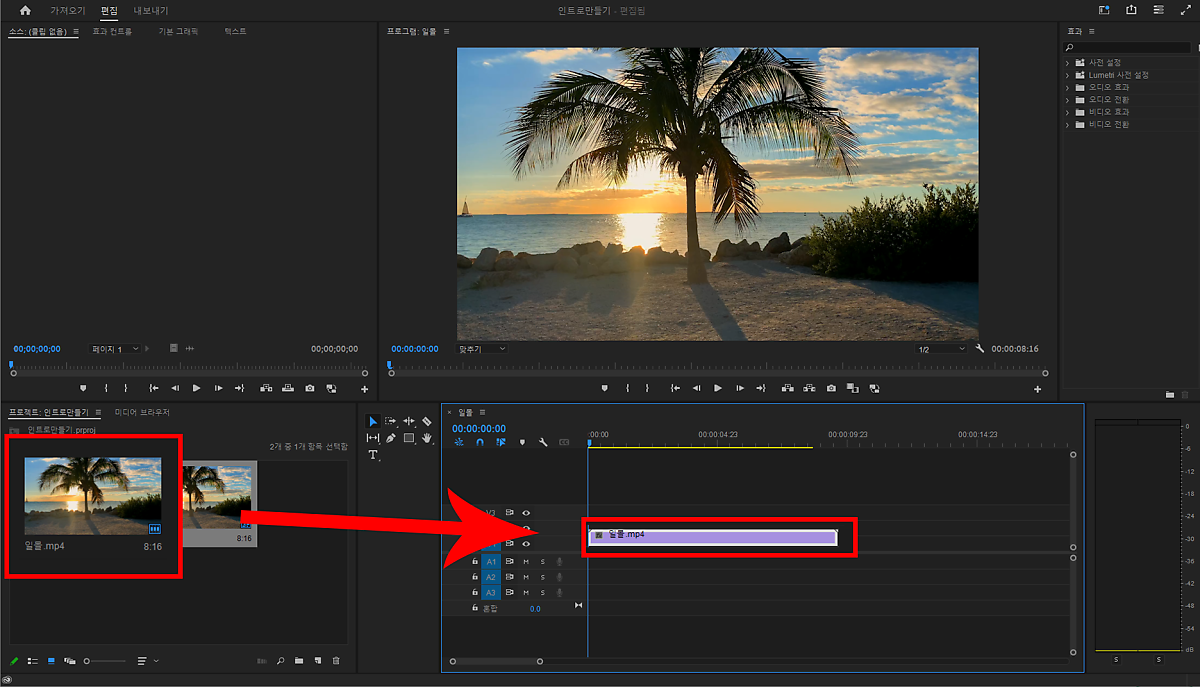Expand the 비디오 효과 effects folder

[1068, 112]
